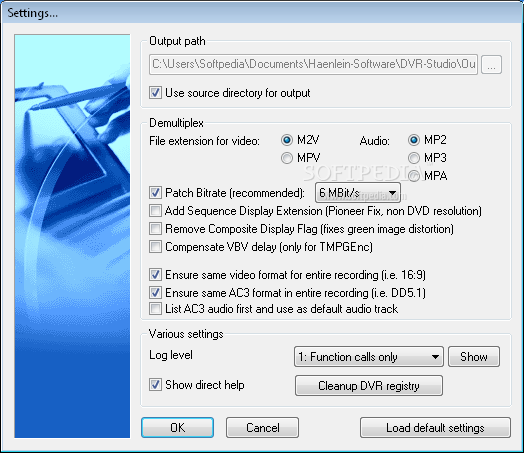This screenshot has height=453, width=524.
Task: Click the Output path text field
Action: pos(313,64)
